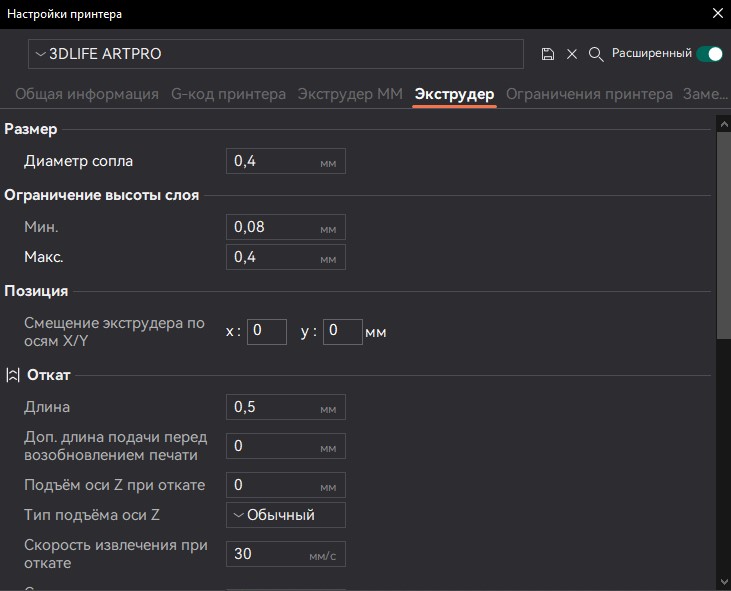Click the save preset floppy disk icon
The width and height of the screenshot is (731, 591).
547,54
